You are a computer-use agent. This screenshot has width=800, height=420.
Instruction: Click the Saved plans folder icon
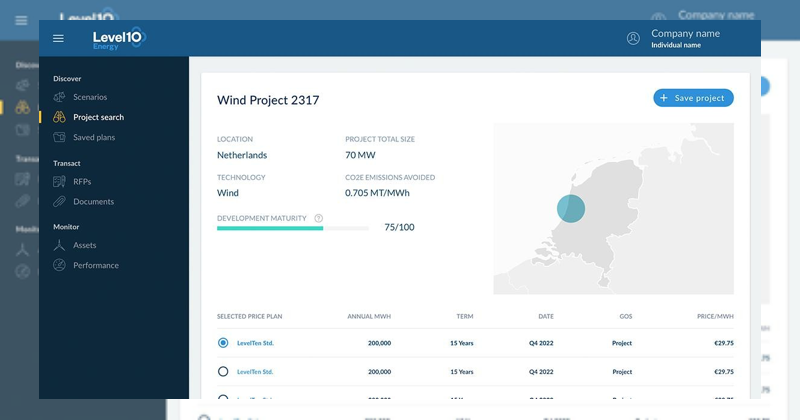pyautogui.click(x=60, y=137)
